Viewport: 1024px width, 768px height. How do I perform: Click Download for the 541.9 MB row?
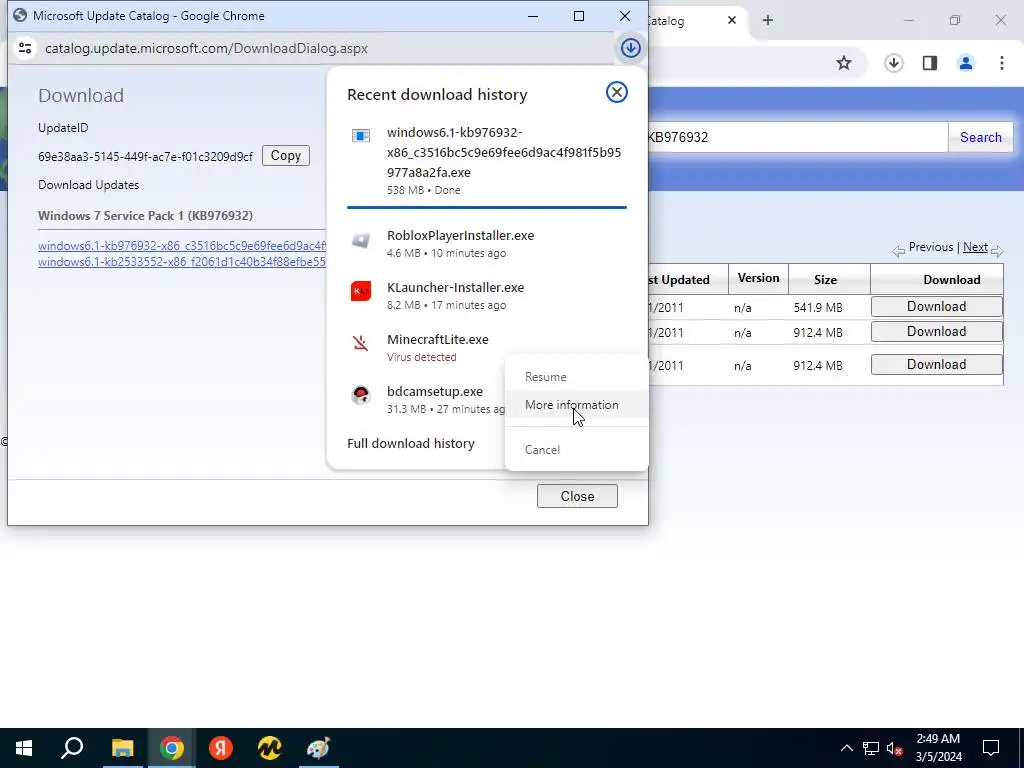pos(936,306)
